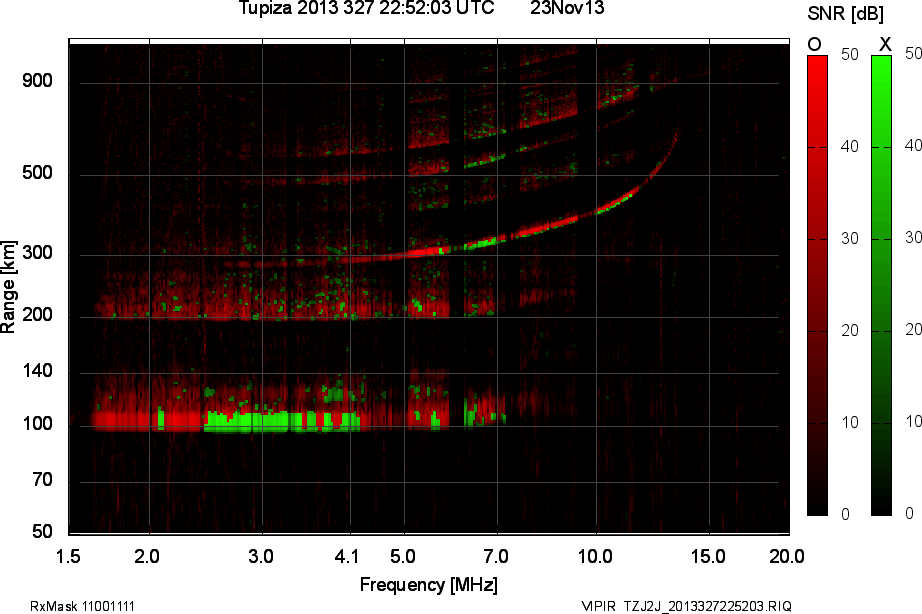Click the 1.5 MHz frequency tick label

pos(68,554)
